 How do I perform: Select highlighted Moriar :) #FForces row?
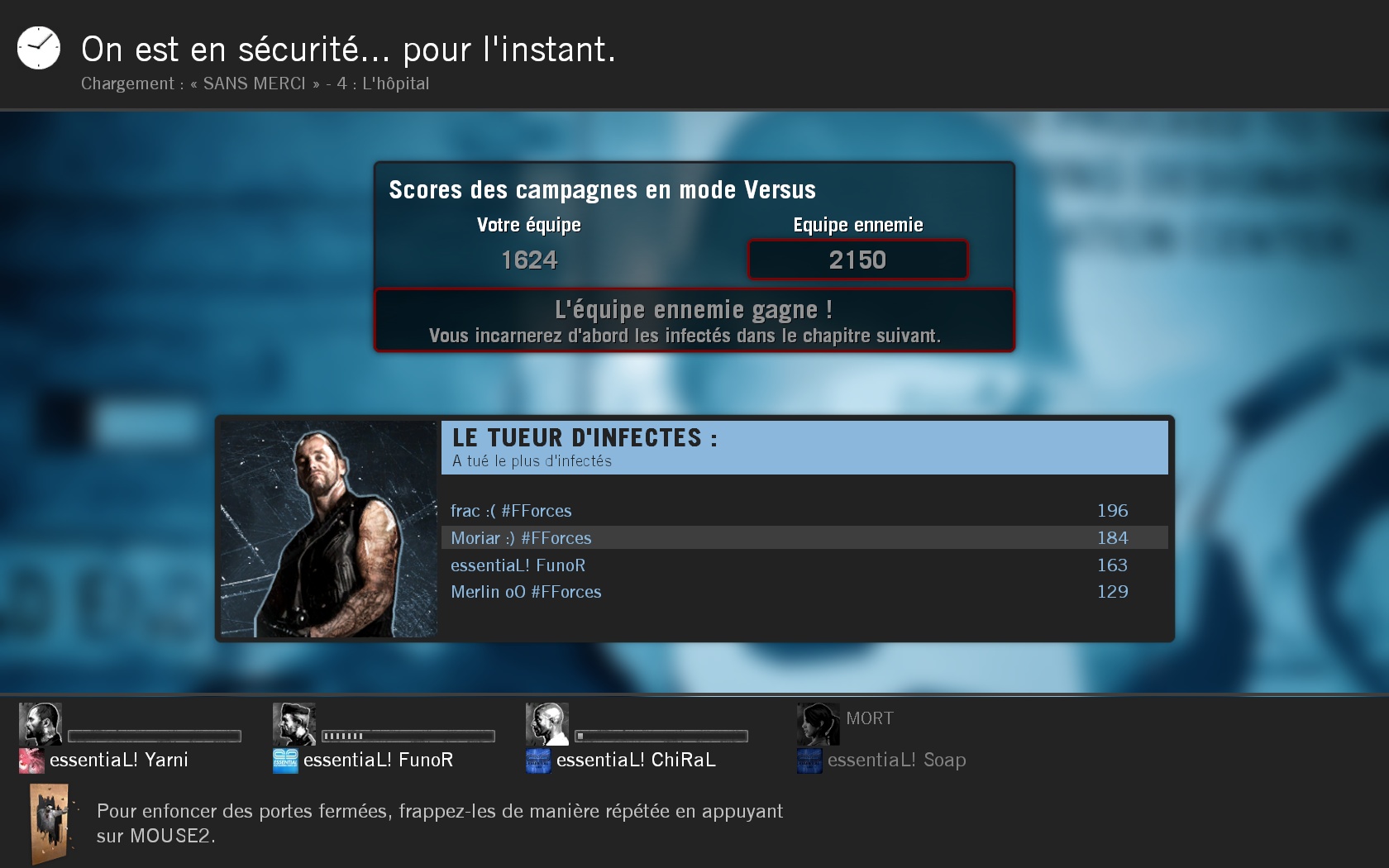tap(804, 537)
